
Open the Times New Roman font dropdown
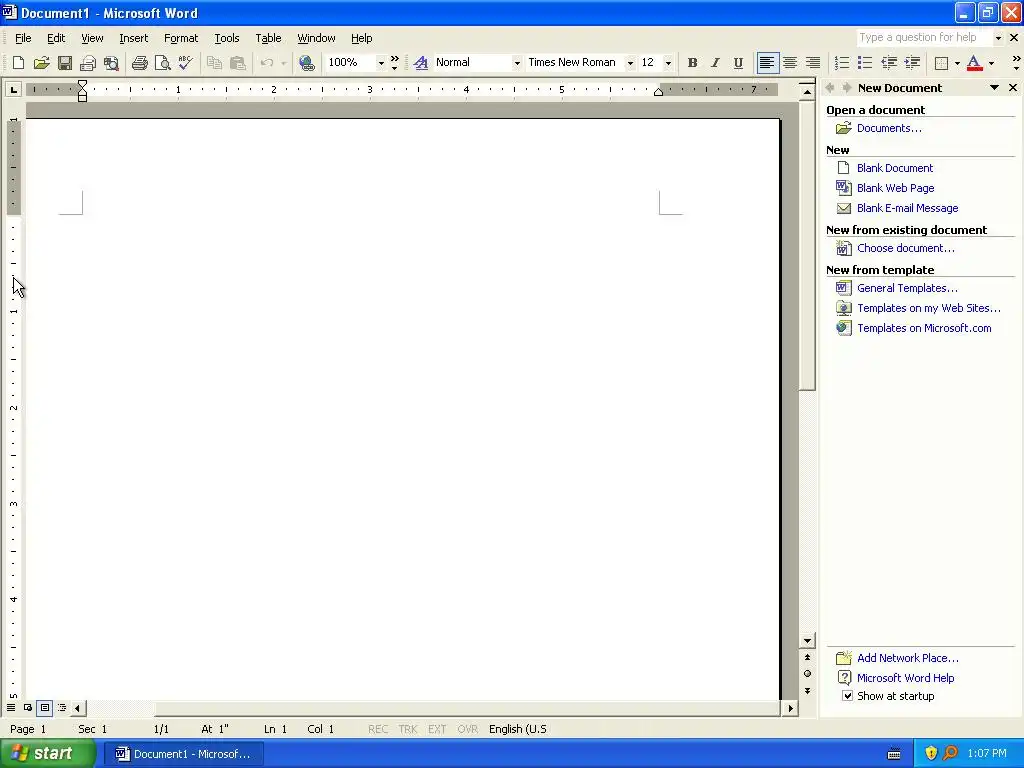630,63
